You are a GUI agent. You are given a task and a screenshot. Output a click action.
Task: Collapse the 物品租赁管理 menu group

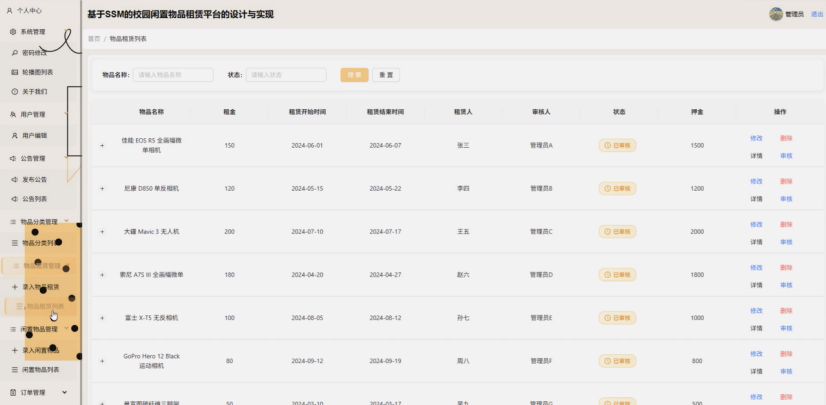(x=40, y=266)
